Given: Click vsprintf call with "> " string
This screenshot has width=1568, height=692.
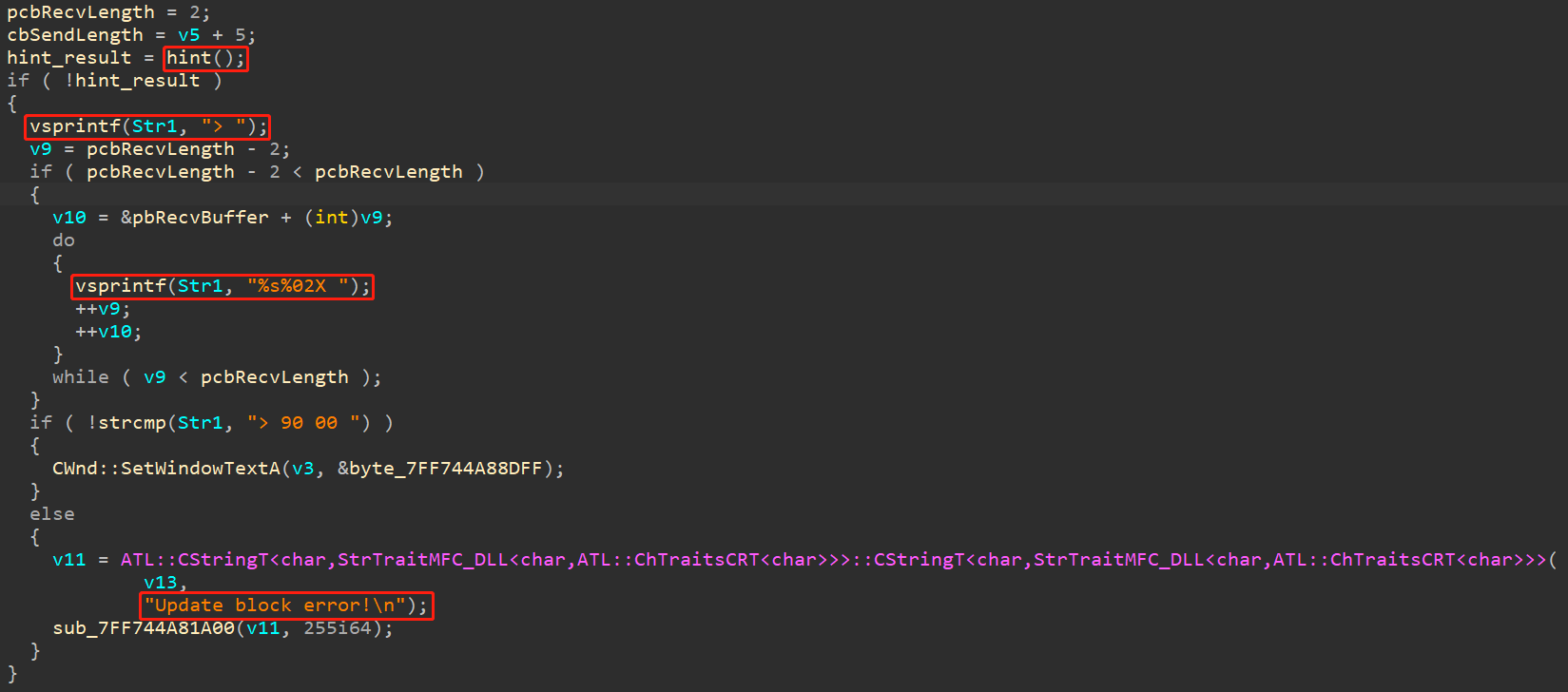Looking at the screenshot, I should [147, 126].
